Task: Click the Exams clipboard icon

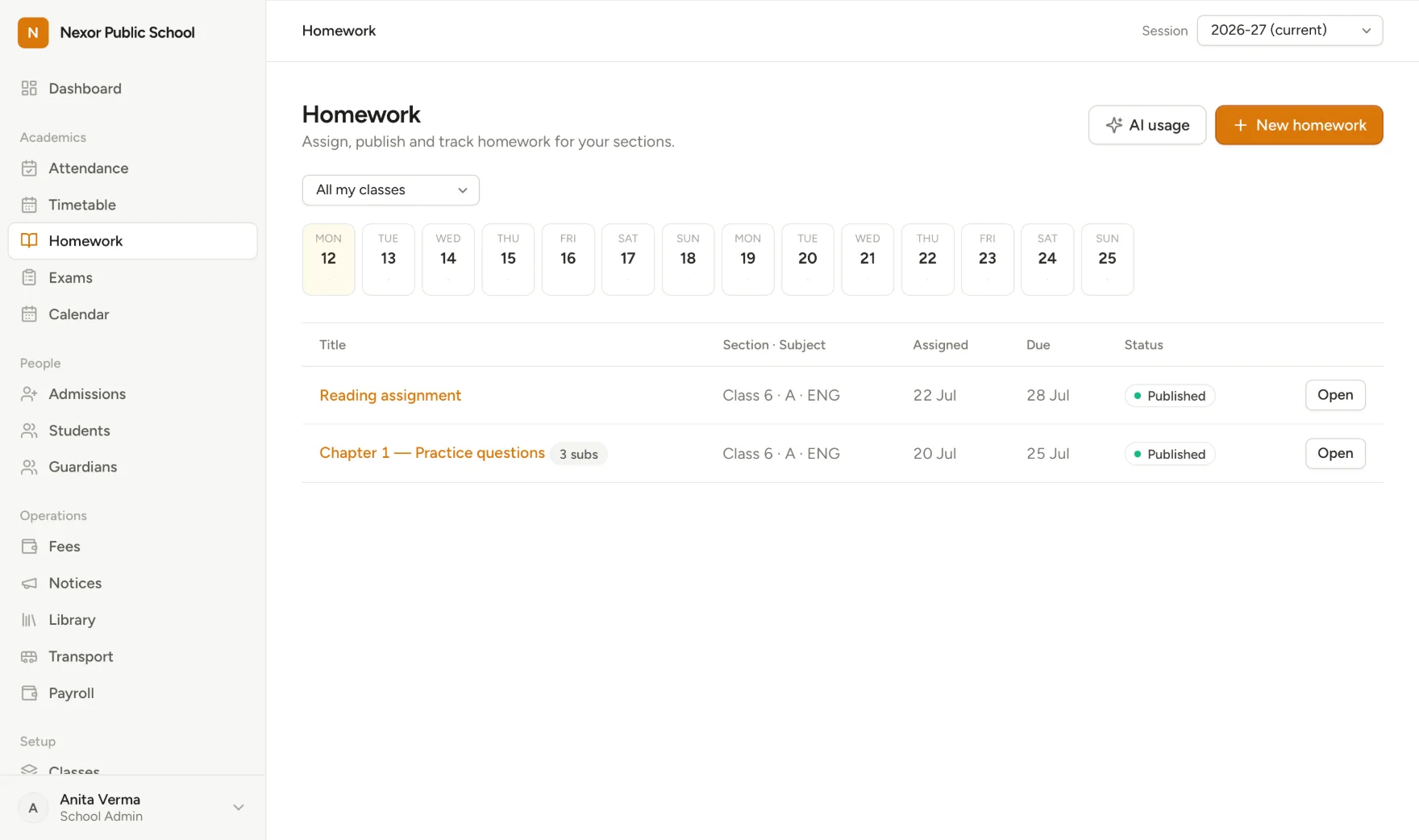Action: (29, 277)
